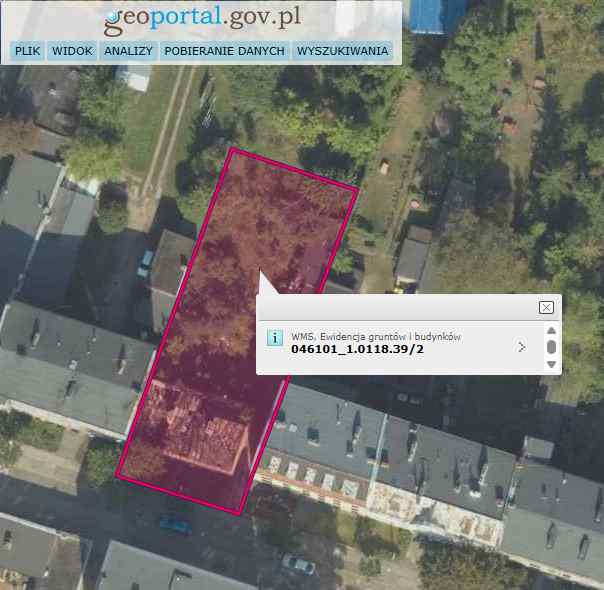Click the popup scroll up arrow
Screen dimensions: 604x590
[x=551, y=330]
